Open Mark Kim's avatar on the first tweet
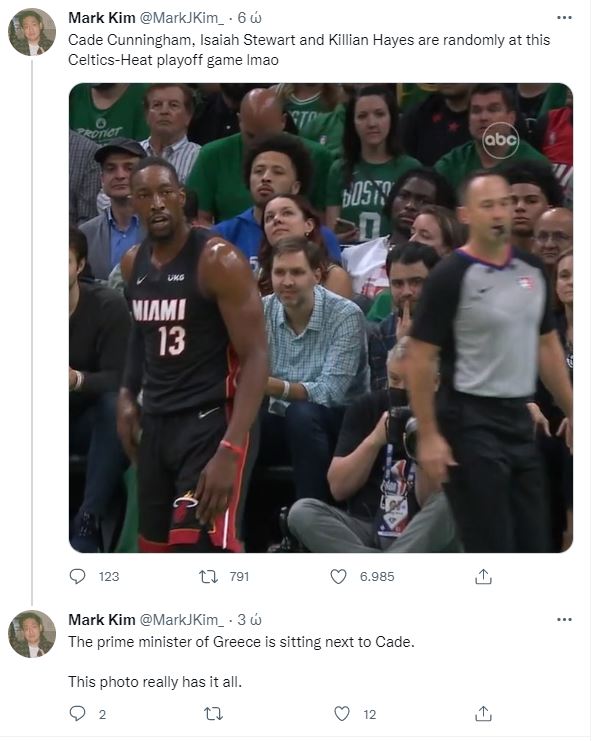Screen dimensions: 607x741 pos(32,32)
